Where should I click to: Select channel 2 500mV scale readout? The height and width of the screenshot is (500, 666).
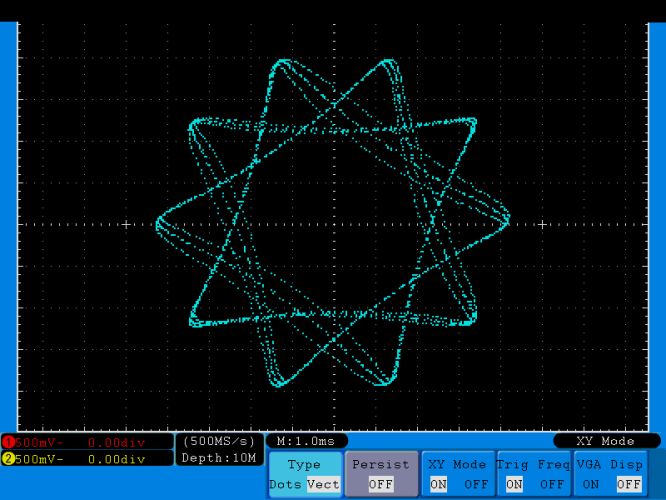39,459
